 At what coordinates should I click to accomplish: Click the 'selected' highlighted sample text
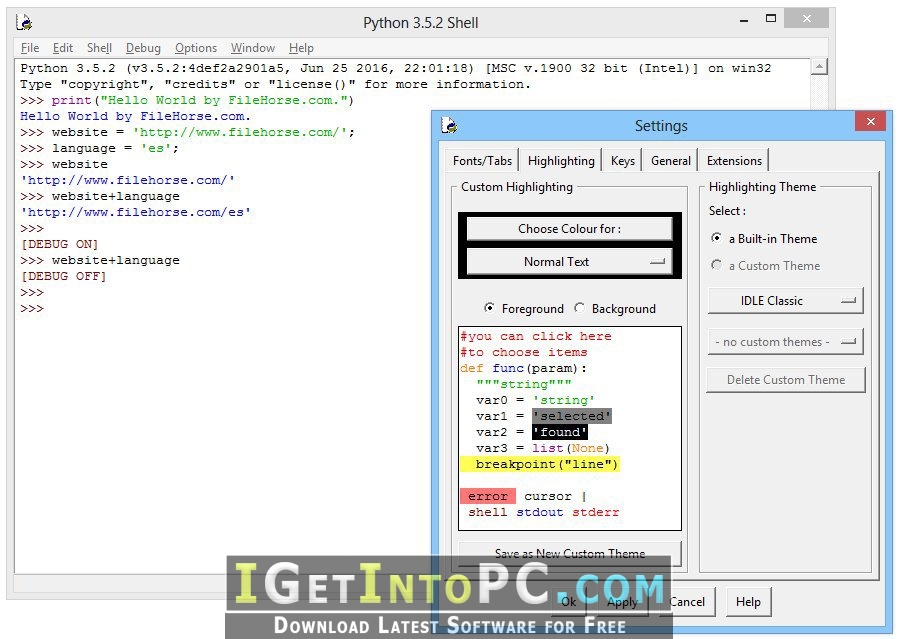(x=572, y=416)
